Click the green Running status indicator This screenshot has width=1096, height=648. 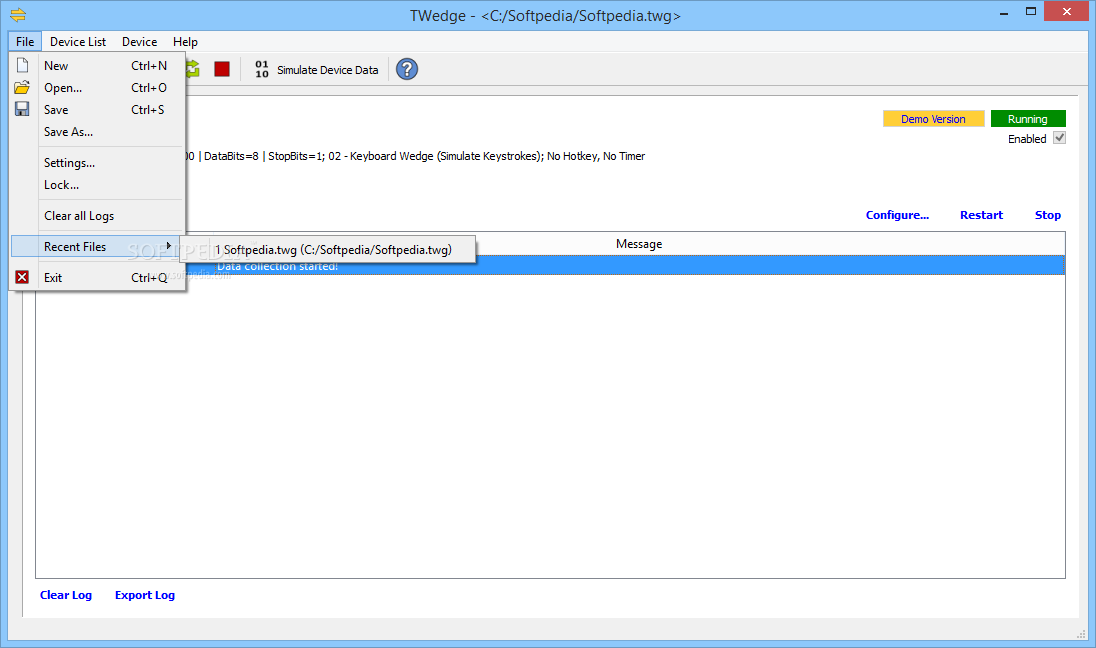pyautogui.click(x=1028, y=119)
